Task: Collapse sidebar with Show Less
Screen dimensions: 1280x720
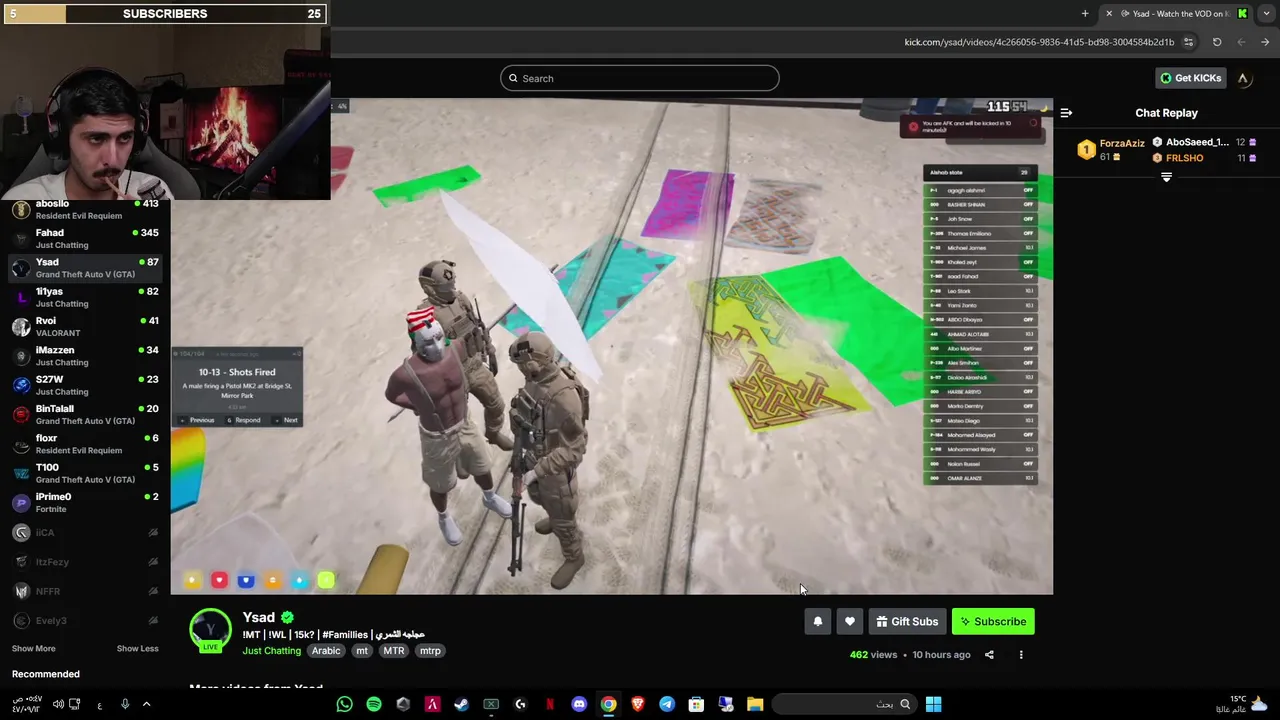Action: click(x=137, y=648)
